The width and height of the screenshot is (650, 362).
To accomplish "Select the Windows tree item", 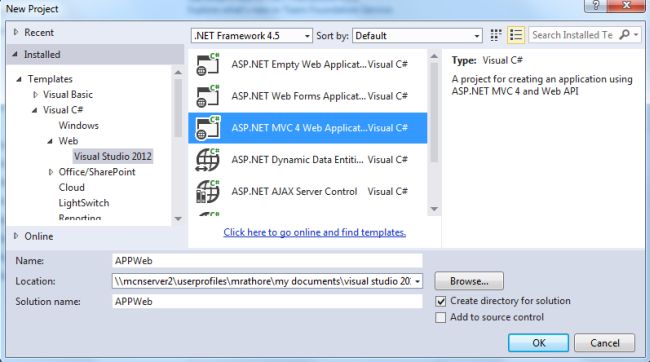I will pyautogui.click(x=78, y=125).
